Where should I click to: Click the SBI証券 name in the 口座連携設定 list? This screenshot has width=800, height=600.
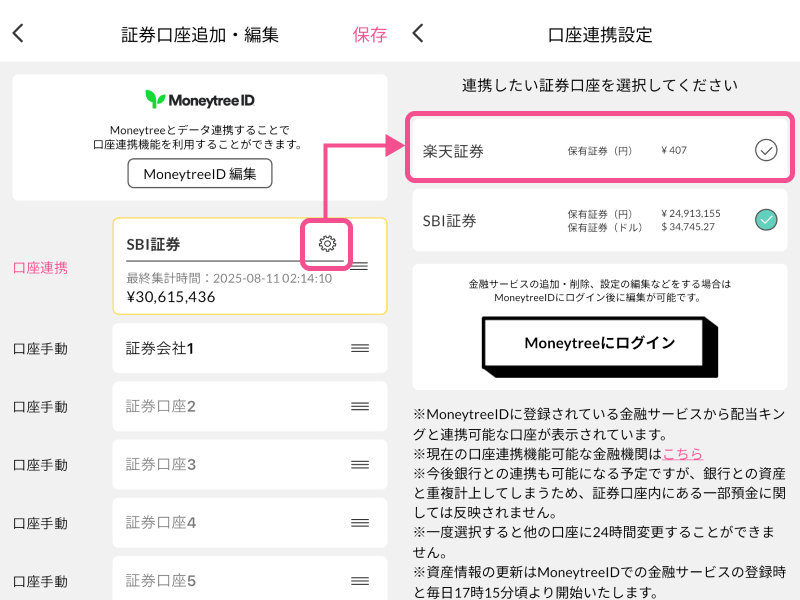tap(449, 220)
